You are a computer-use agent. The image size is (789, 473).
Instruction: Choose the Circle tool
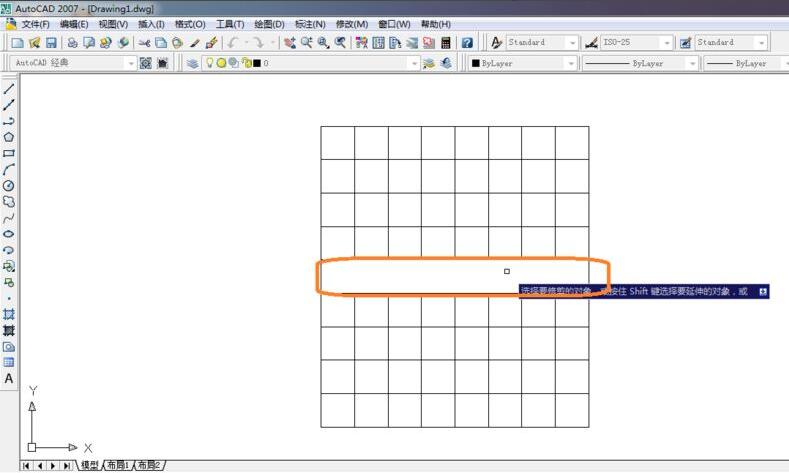9,185
